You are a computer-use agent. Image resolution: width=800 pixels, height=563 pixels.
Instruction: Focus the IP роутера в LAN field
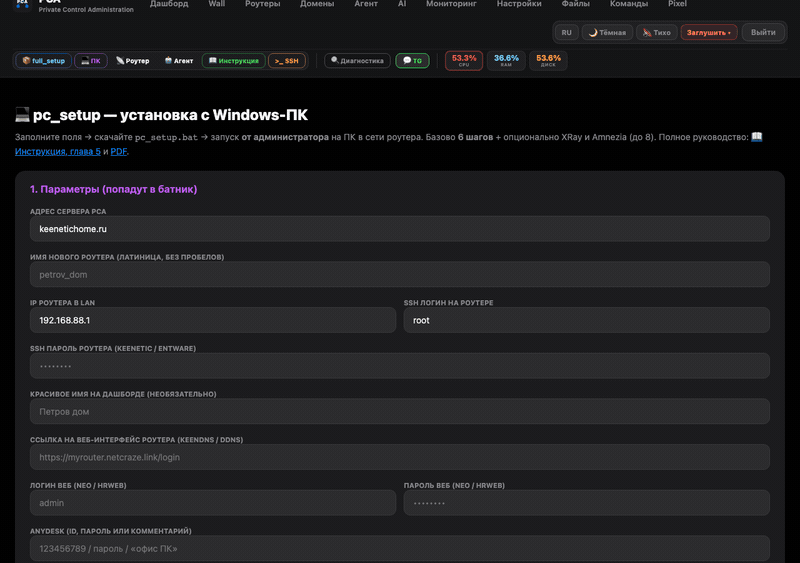click(213, 320)
